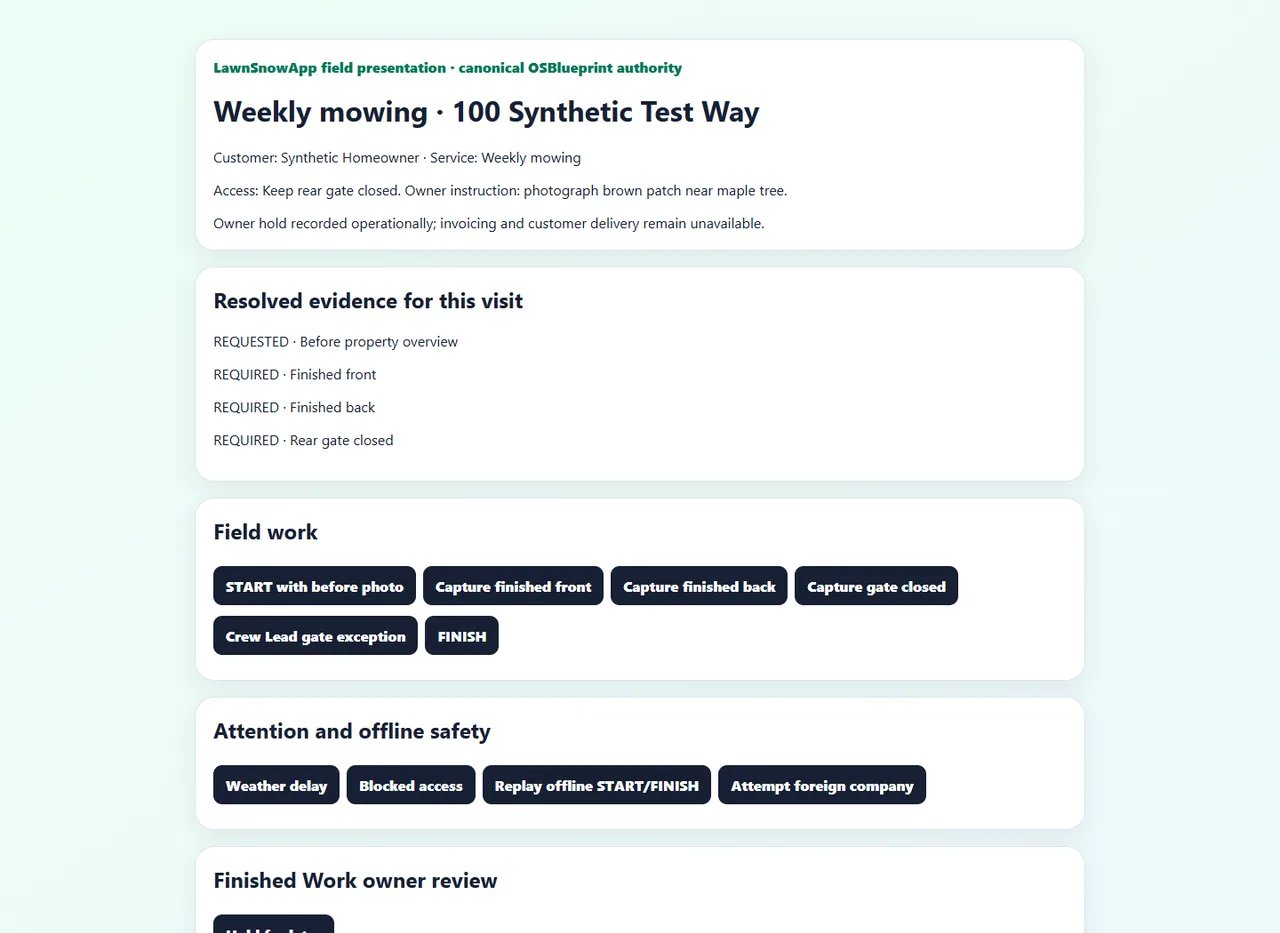Select the REQUIRED Finished front line

(x=295, y=375)
